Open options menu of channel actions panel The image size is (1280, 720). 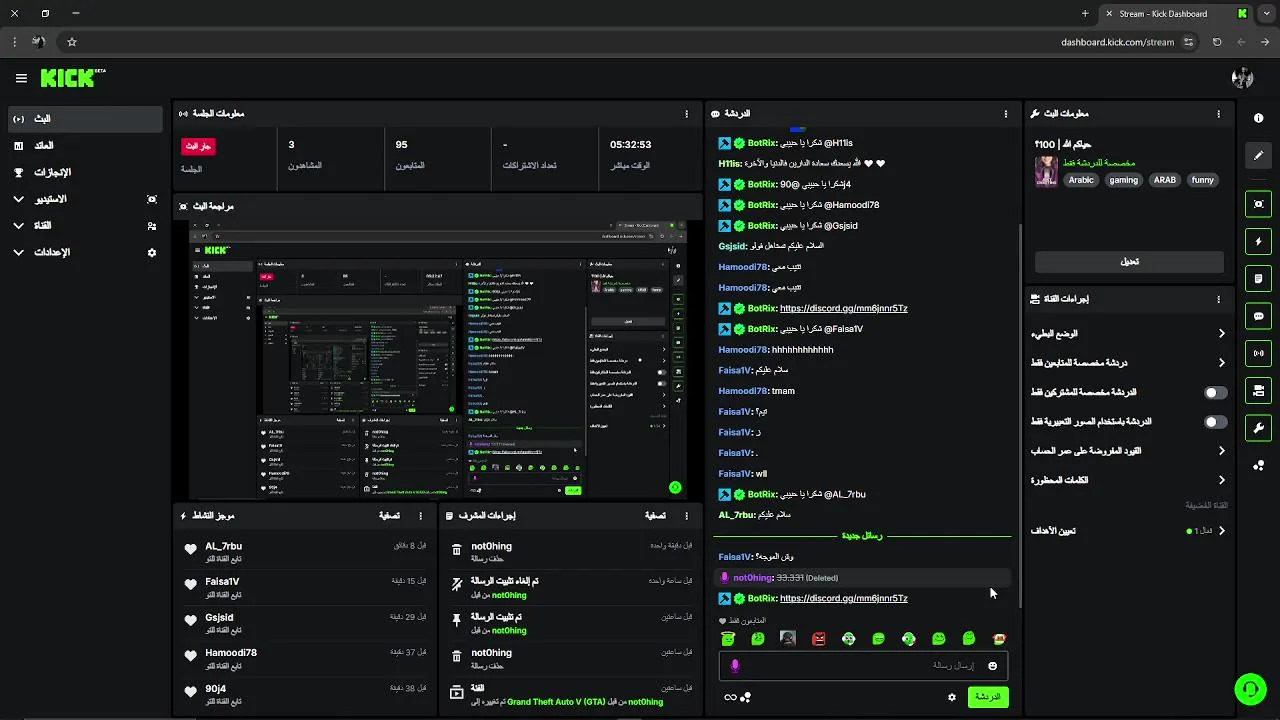[1218, 299]
